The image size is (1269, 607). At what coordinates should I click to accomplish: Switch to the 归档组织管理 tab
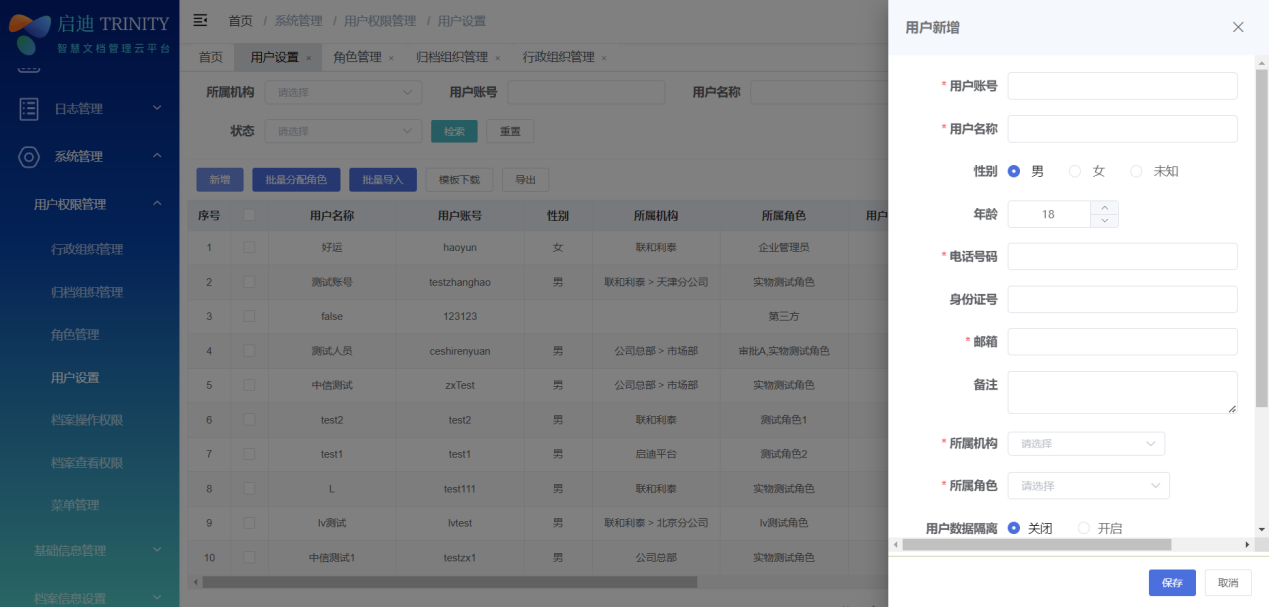tap(452, 58)
